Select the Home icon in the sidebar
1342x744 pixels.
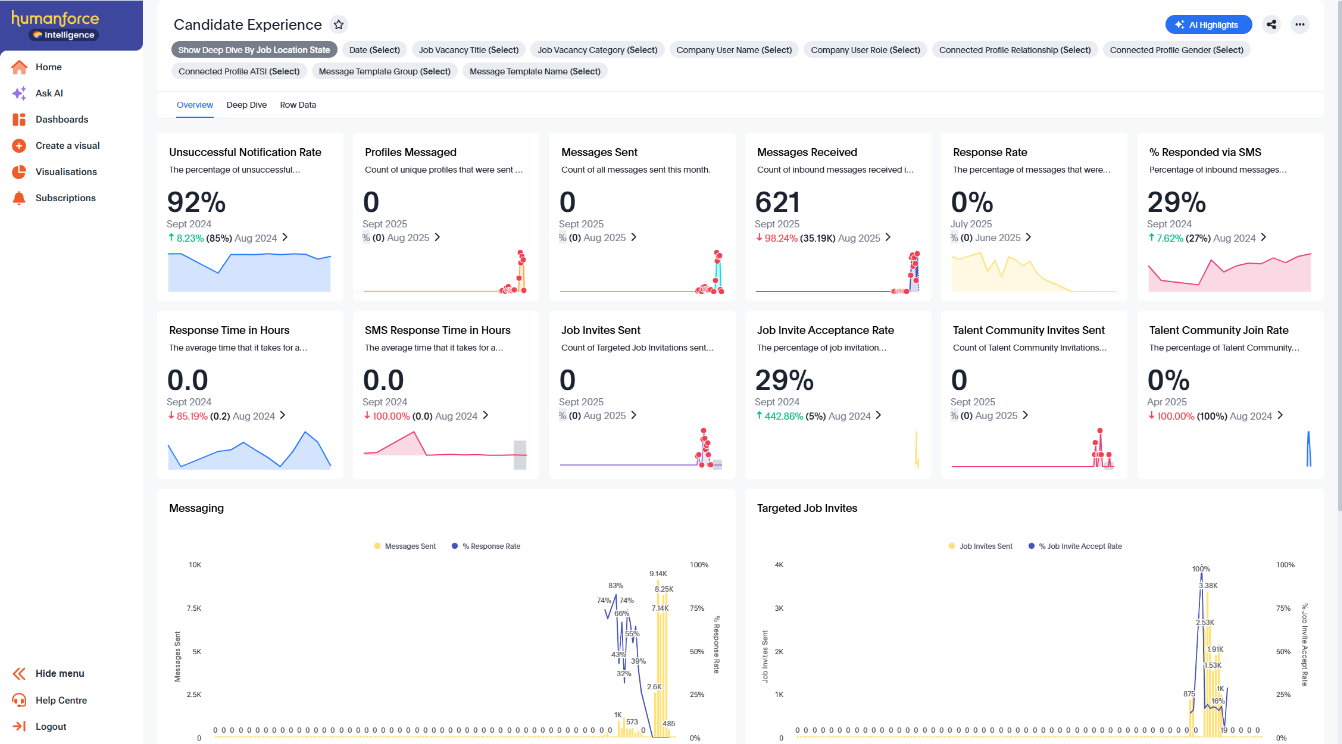click(16, 67)
